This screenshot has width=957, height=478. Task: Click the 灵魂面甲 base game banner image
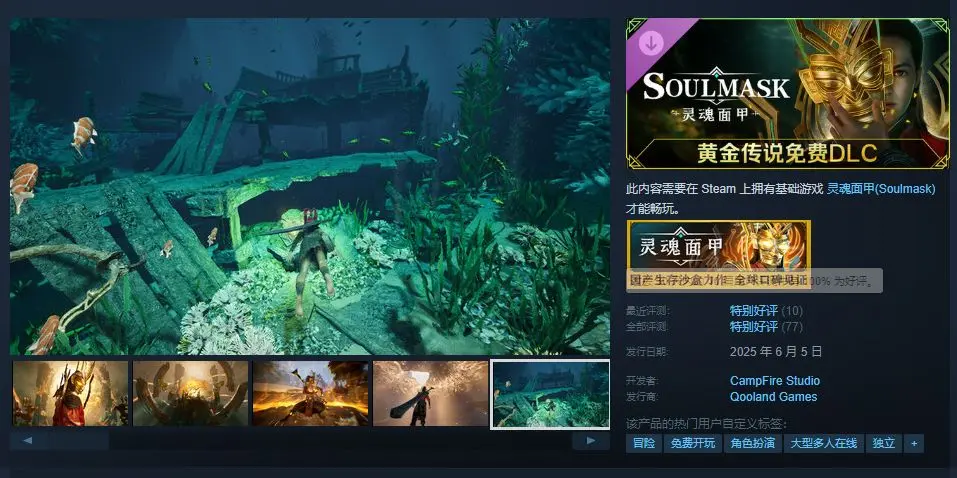point(718,246)
